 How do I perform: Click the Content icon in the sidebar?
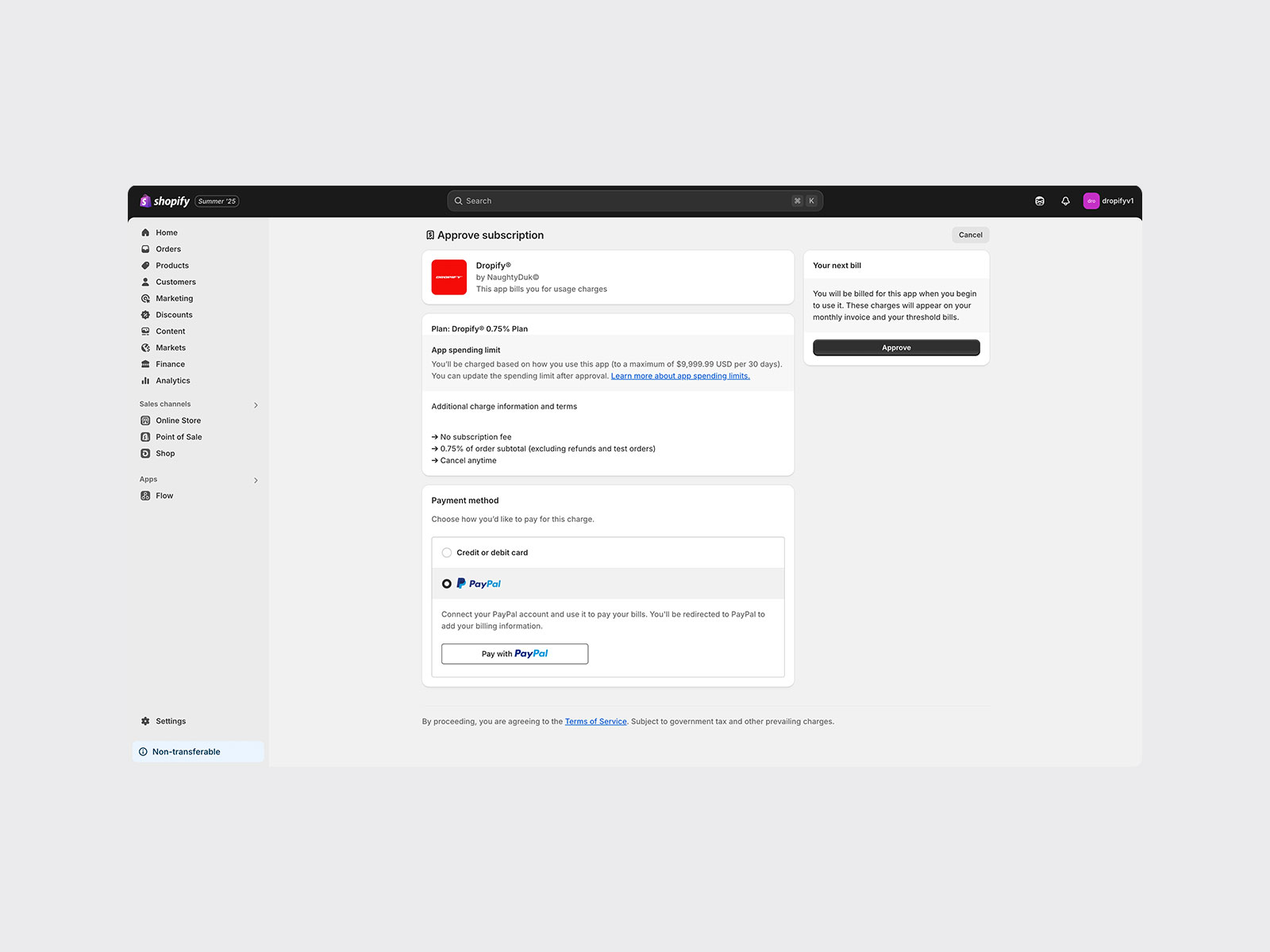pos(145,331)
